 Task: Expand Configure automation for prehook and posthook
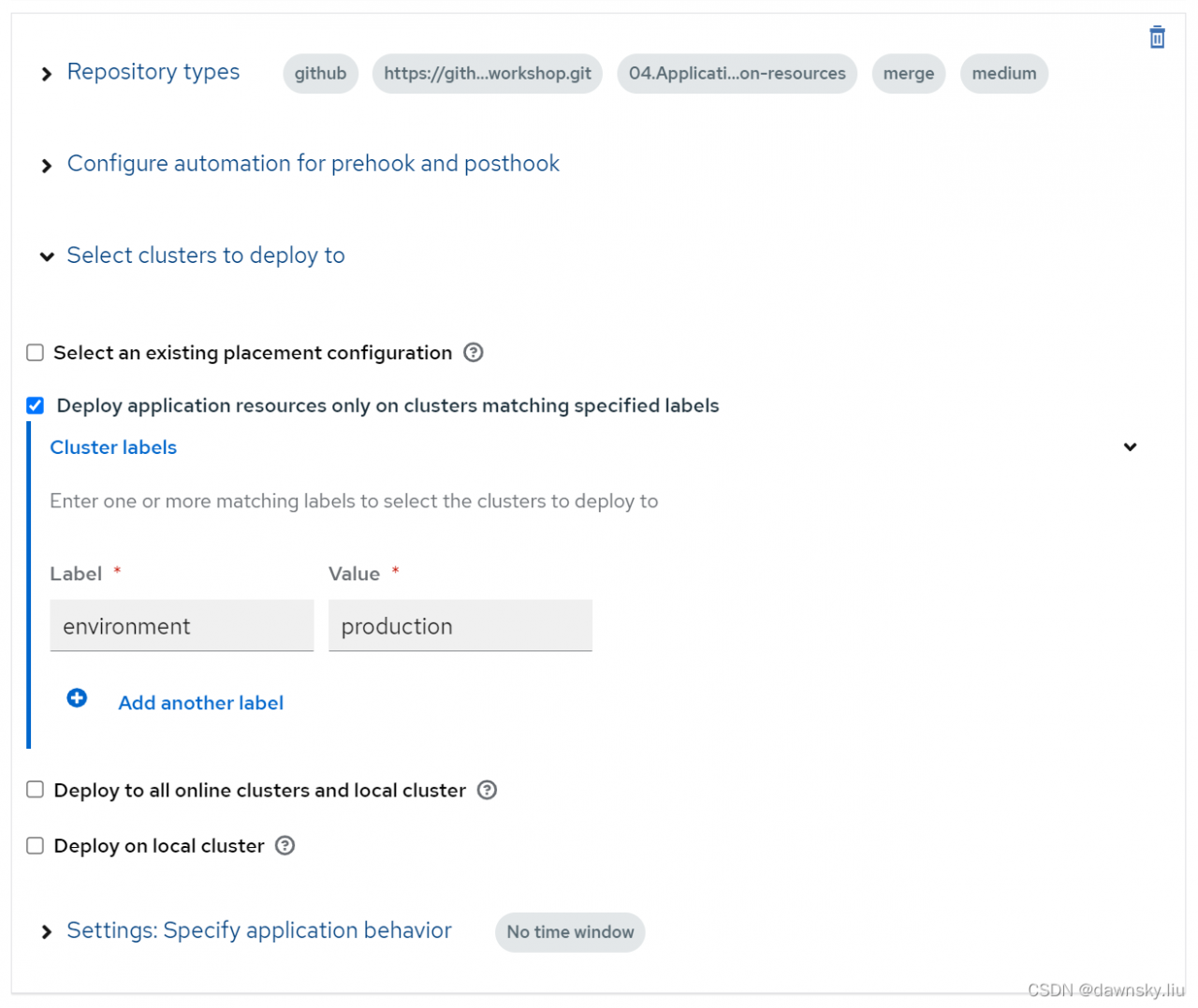click(x=47, y=166)
